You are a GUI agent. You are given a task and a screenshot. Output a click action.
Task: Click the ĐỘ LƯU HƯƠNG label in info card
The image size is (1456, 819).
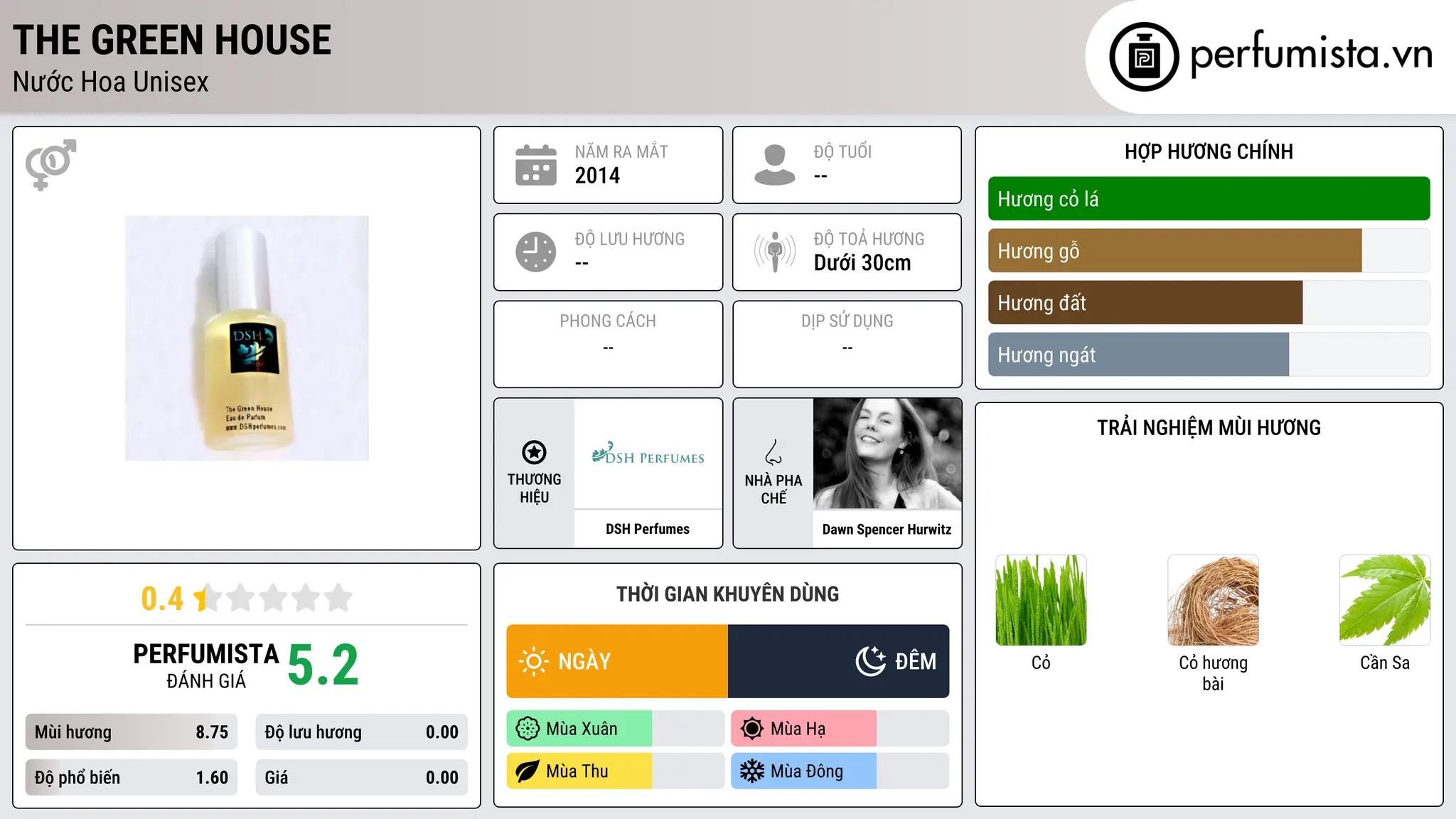point(630,239)
